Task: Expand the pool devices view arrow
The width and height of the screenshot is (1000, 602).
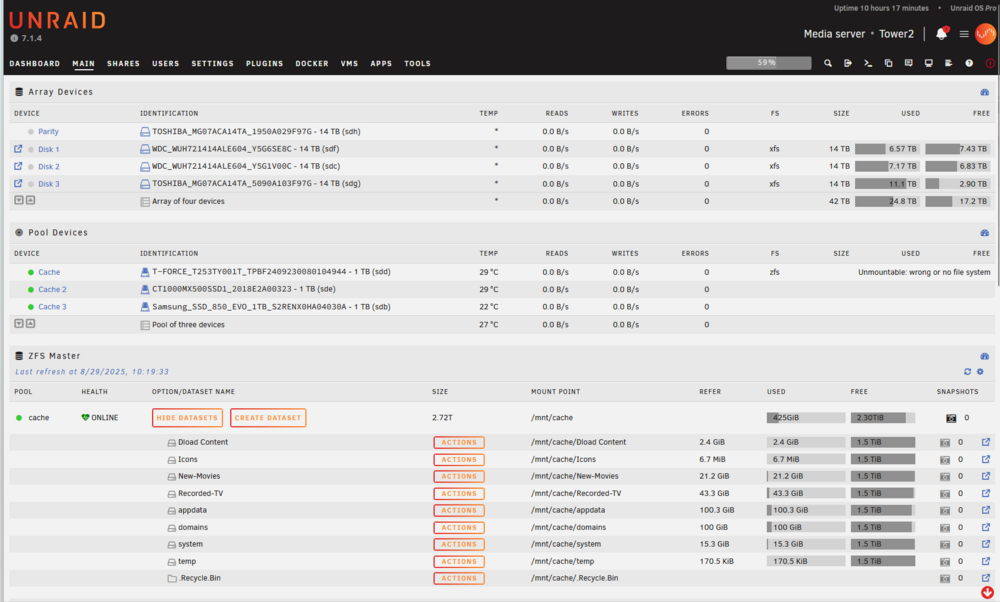Action: (19, 323)
